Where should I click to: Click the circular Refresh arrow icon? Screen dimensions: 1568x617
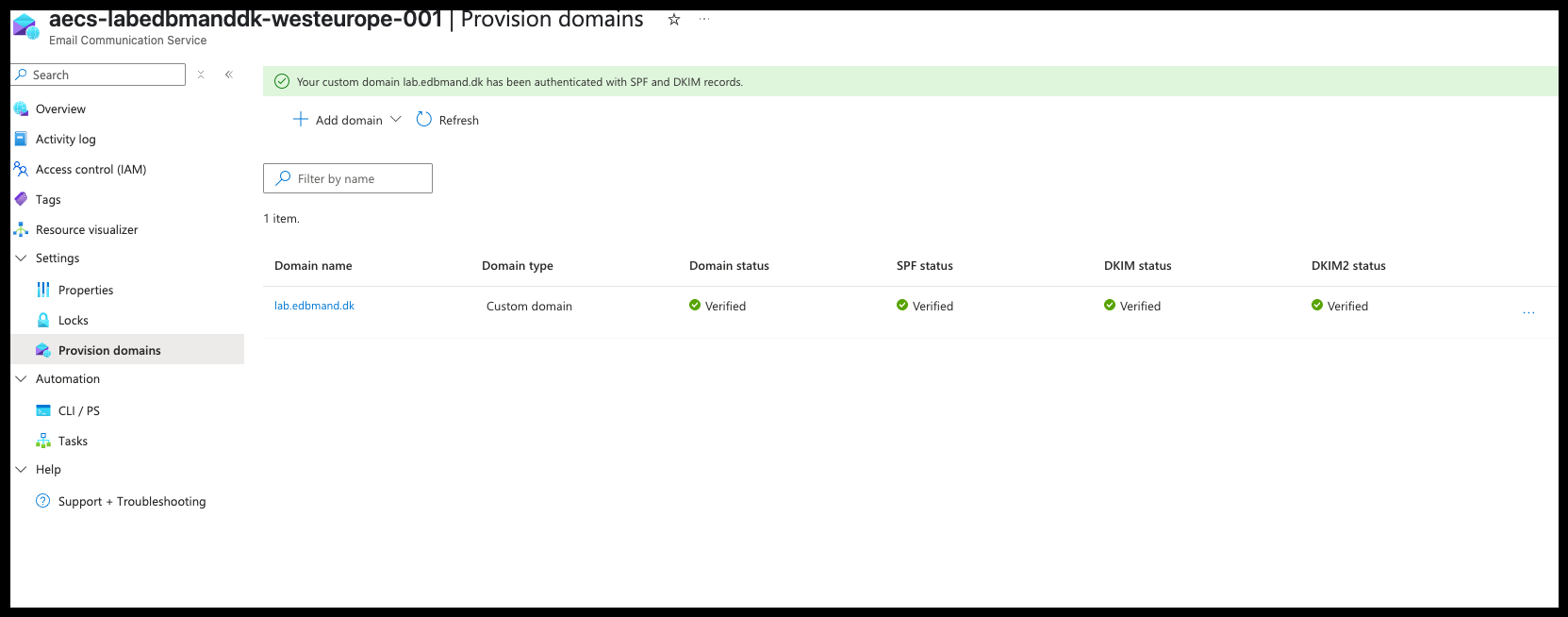[424, 119]
